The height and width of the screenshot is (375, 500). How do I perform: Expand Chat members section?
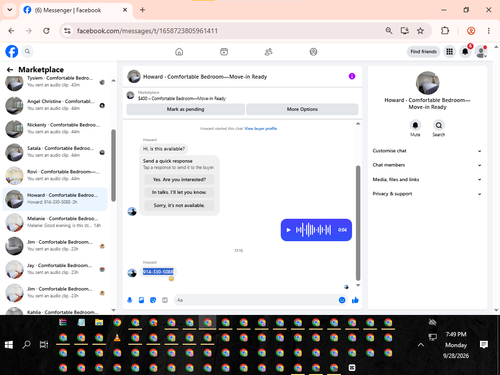point(427,165)
